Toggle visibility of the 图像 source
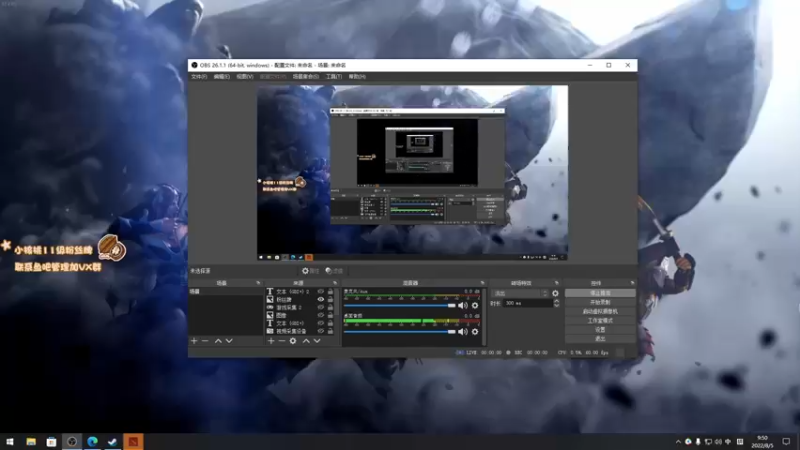 tap(321, 315)
